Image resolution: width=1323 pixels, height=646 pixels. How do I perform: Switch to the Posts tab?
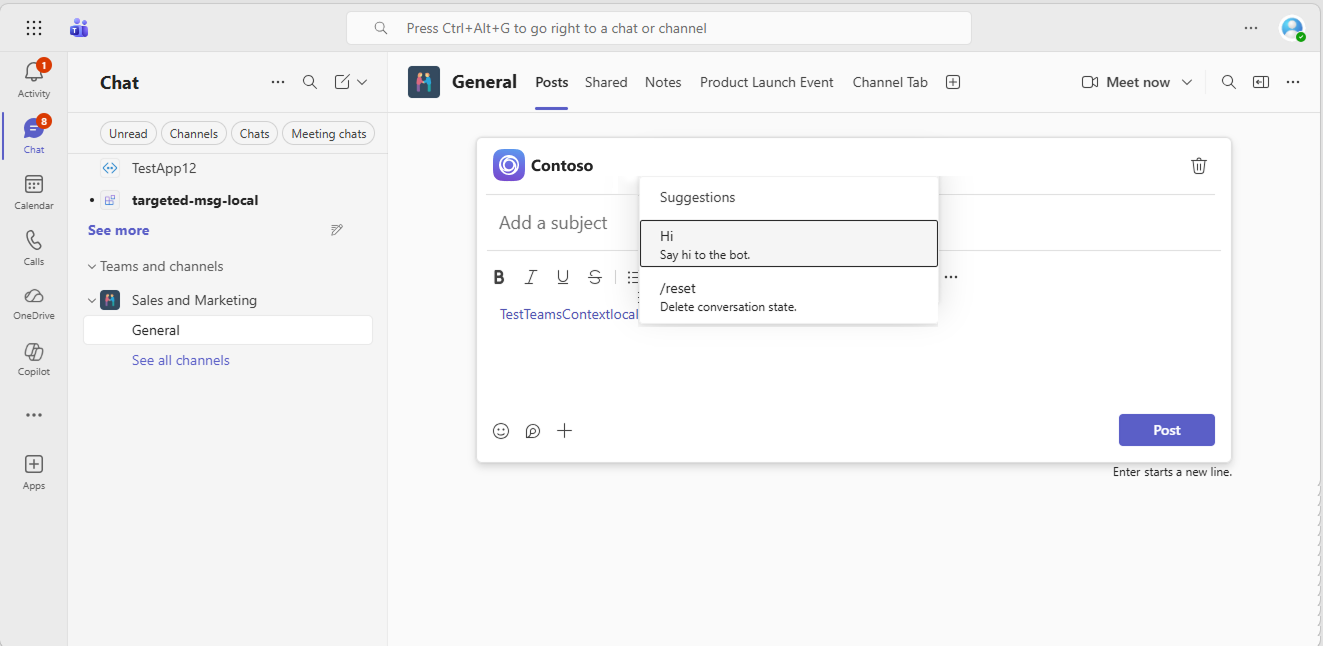(x=552, y=82)
